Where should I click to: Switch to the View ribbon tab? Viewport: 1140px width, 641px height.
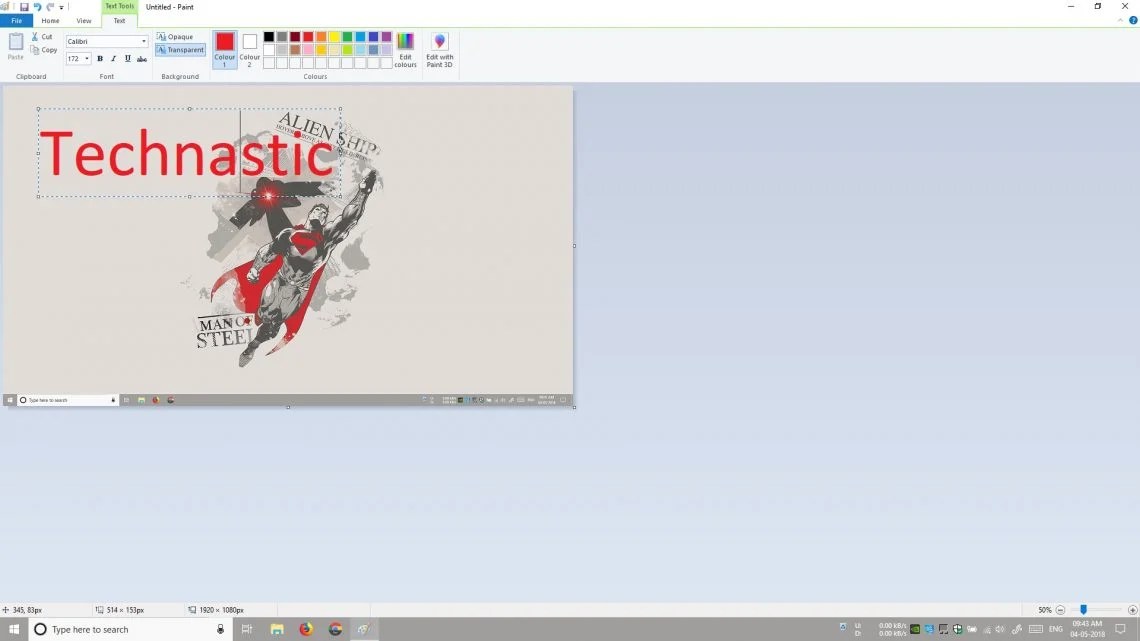click(84, 21)
